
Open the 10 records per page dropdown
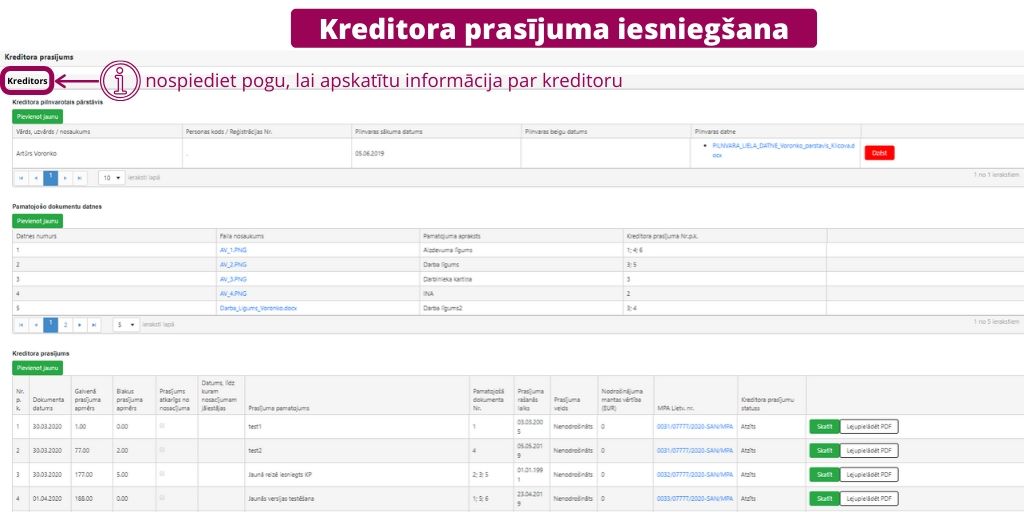click(x=111, y=177)
